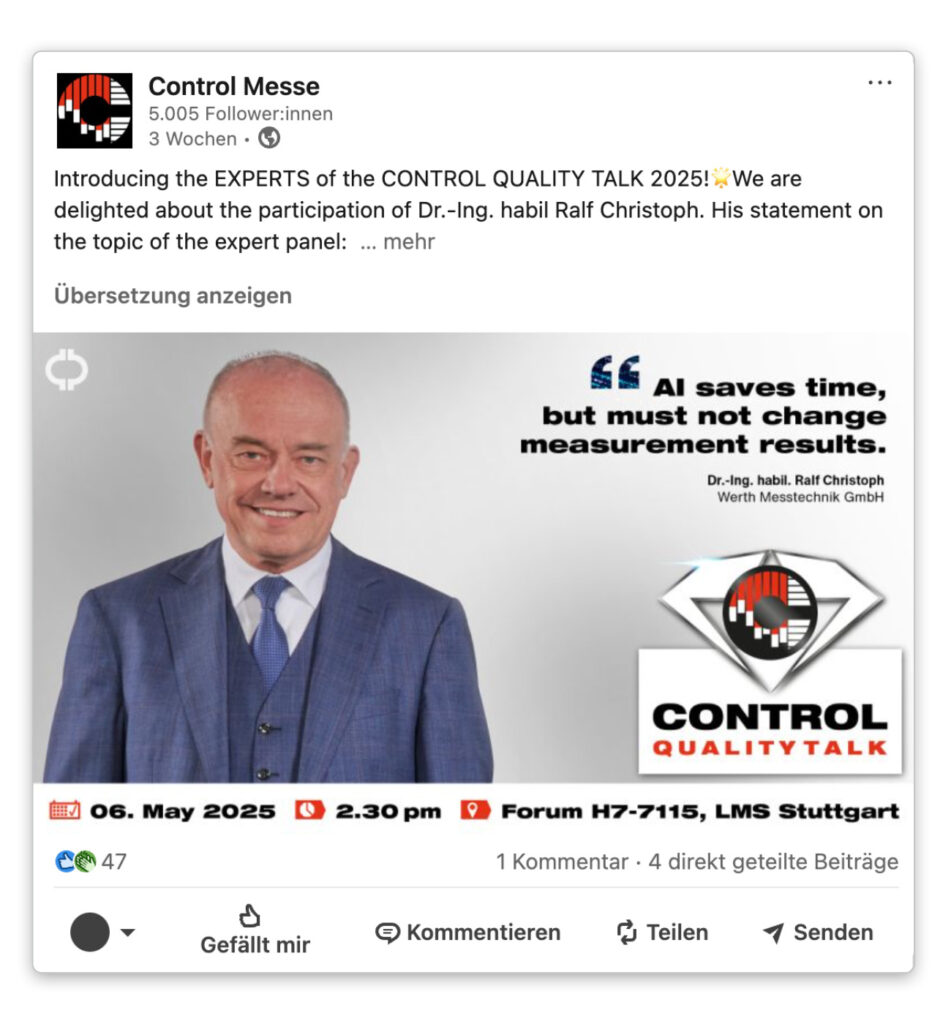Click the comment bubble icon
951x1024 pixels.
pyautogui.click(x=387, y=933)
